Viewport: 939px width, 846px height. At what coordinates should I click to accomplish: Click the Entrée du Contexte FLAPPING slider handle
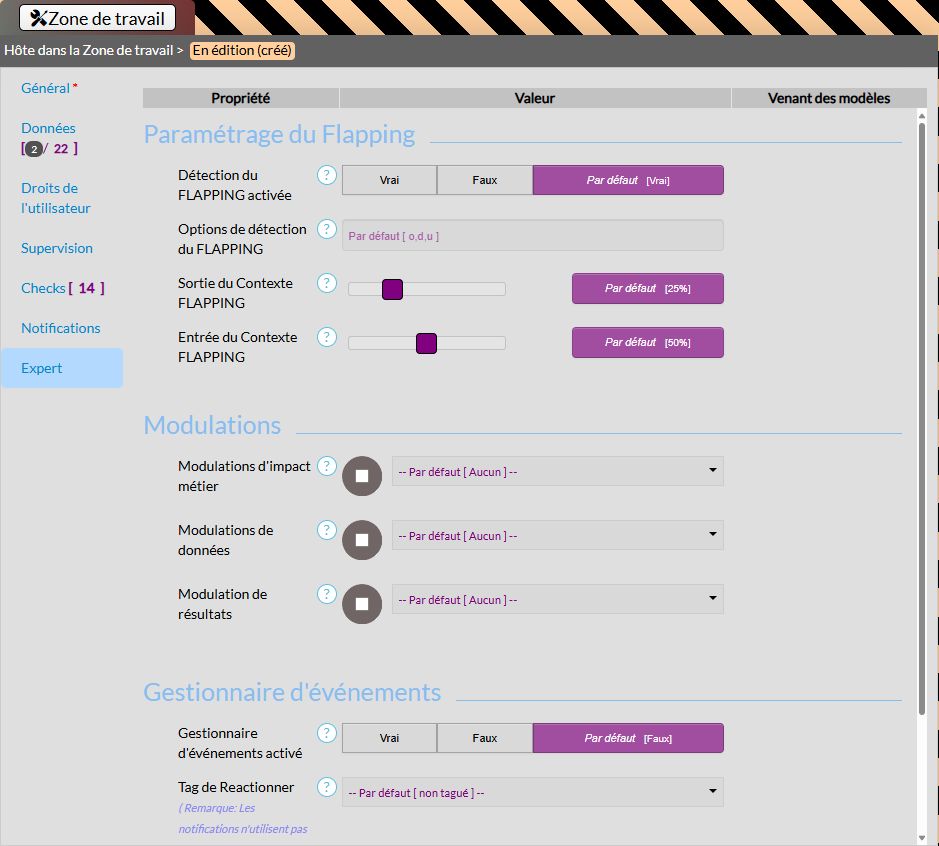[x=426, y=343]
